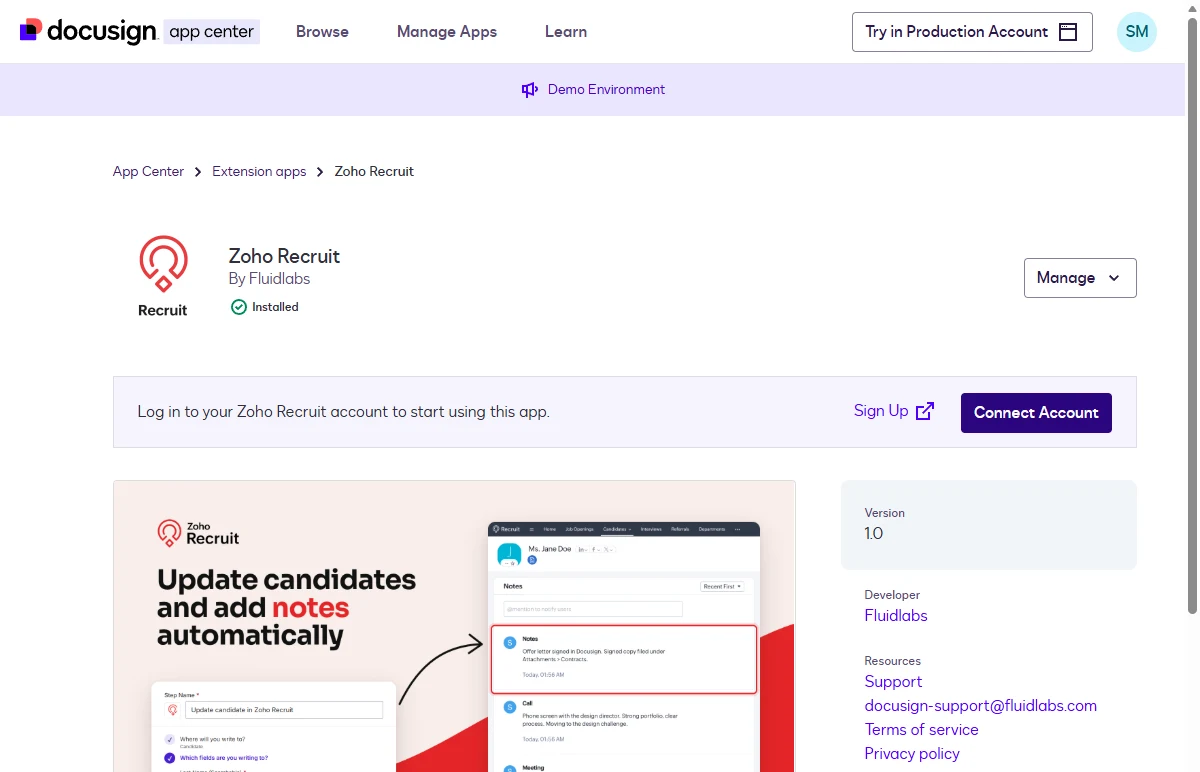Click the Demo Environment banner text
Screen dimensions: 1200x772
(x=606, y=90)
